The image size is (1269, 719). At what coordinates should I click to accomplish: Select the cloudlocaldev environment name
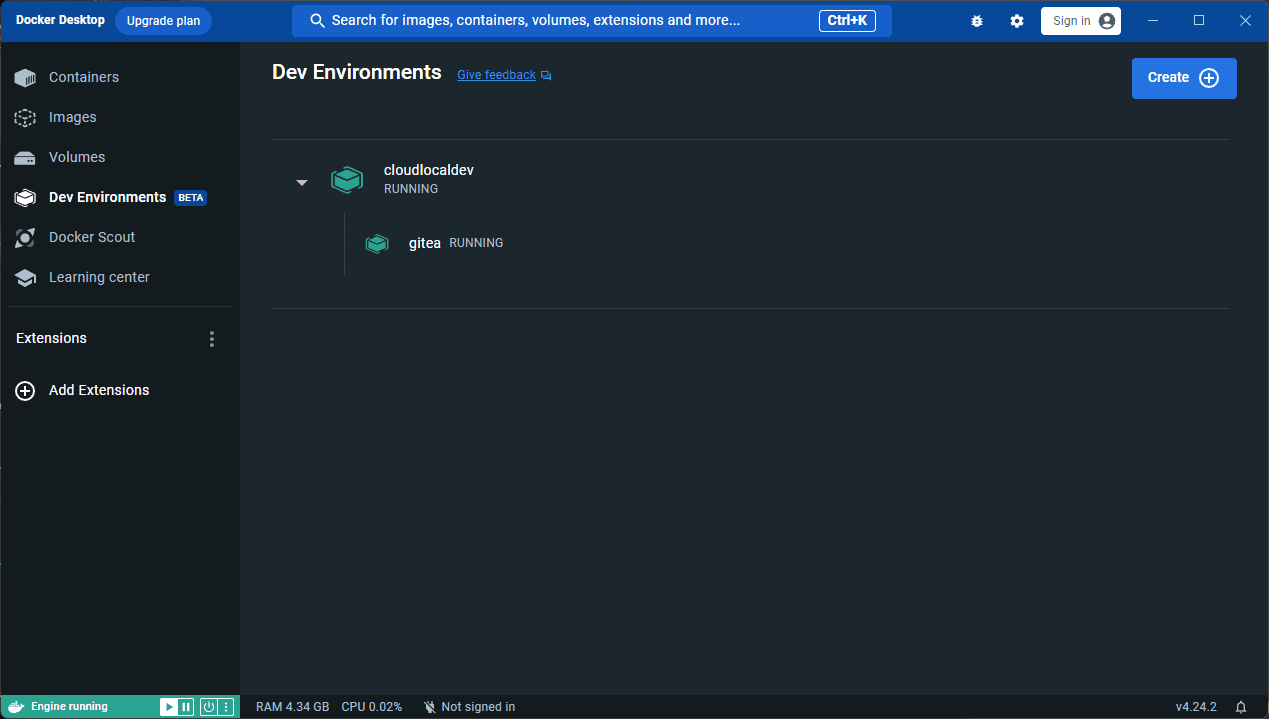pos(429,170)
